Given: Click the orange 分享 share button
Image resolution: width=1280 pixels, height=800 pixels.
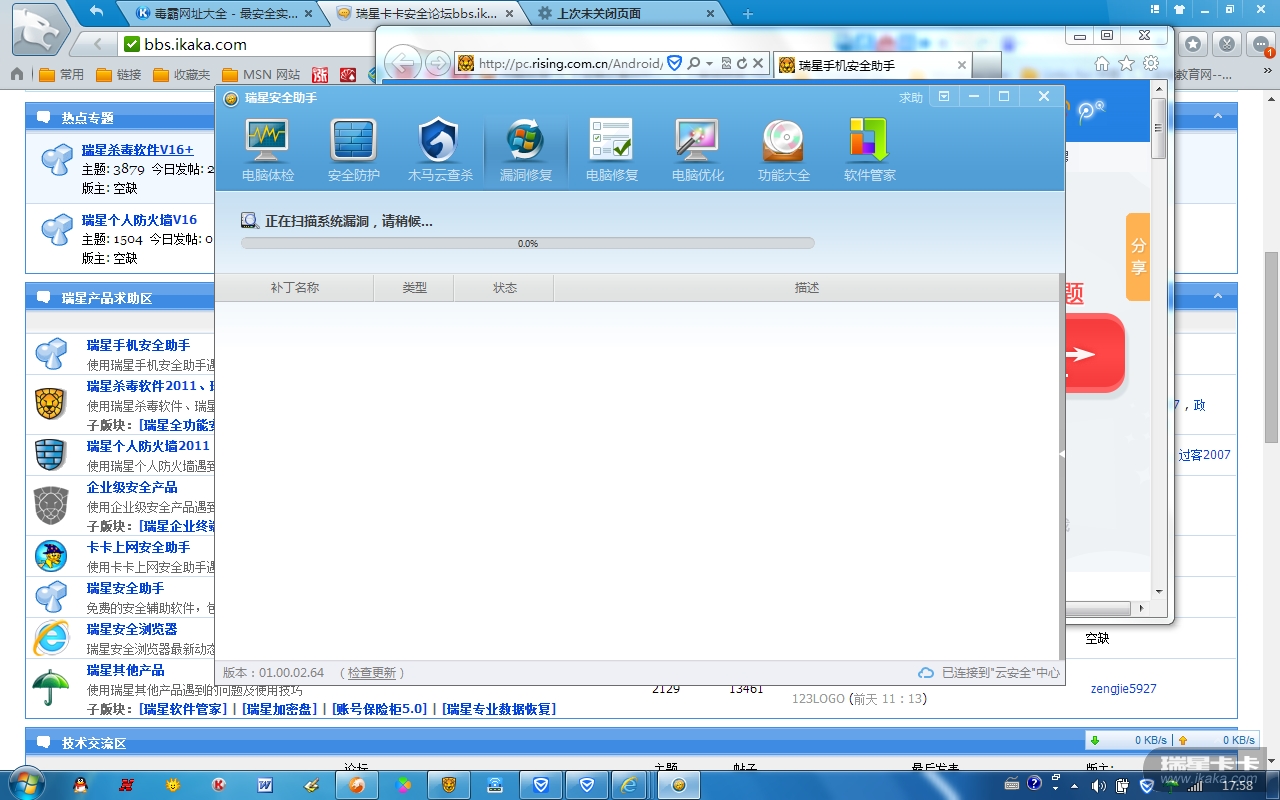Looking at the screenshot, I should point(1138,257).
